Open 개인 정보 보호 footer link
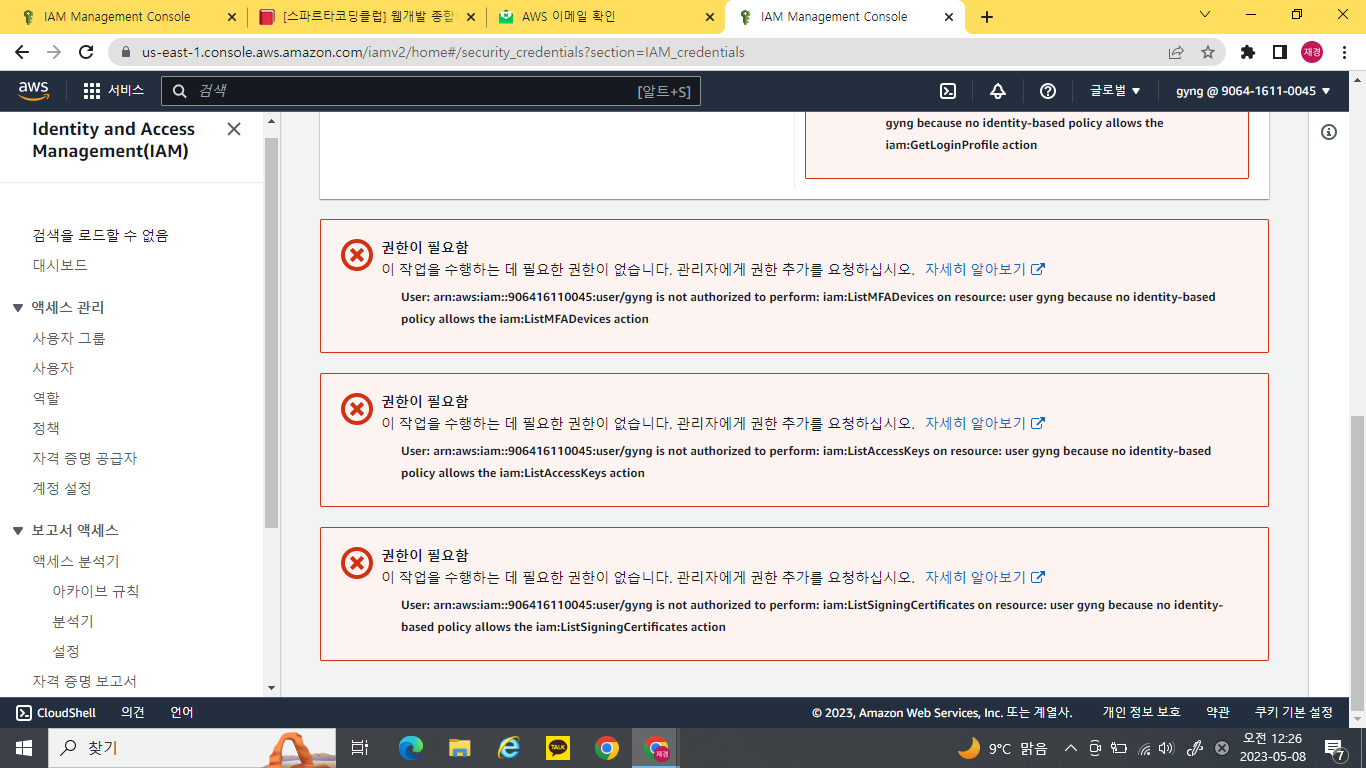 pos(1141,713)
